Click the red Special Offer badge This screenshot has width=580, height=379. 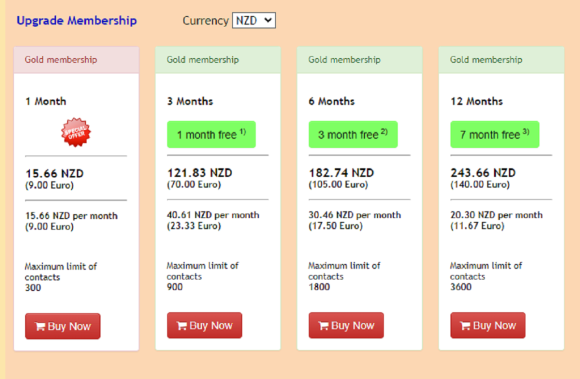pyautogui.click(x=76, y=132)
